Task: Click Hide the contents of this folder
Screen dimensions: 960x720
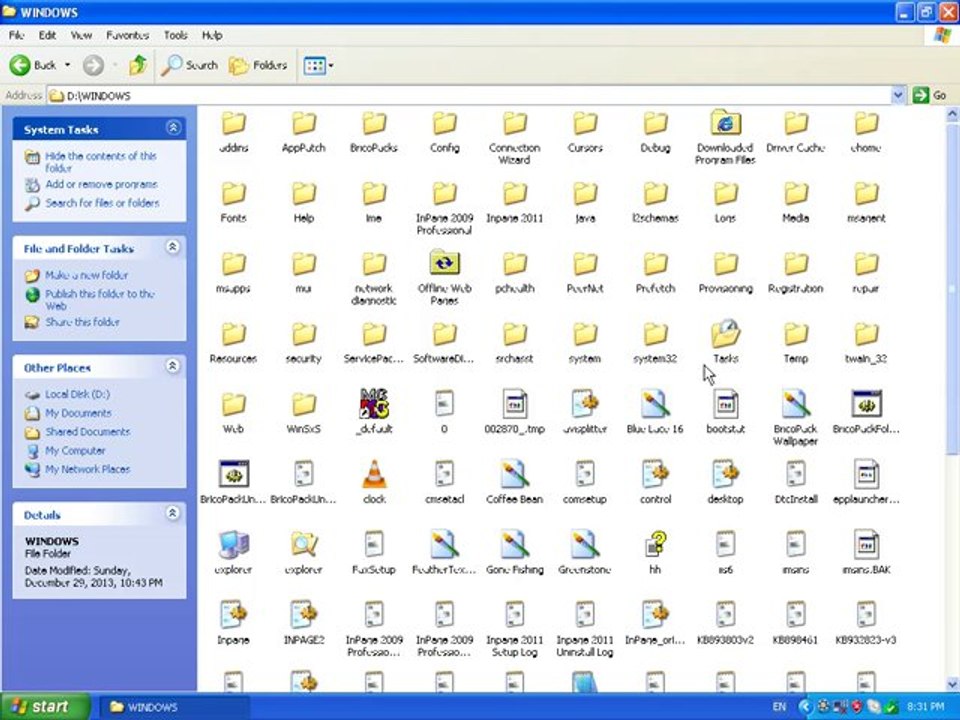Action: [x=100, y=162]
